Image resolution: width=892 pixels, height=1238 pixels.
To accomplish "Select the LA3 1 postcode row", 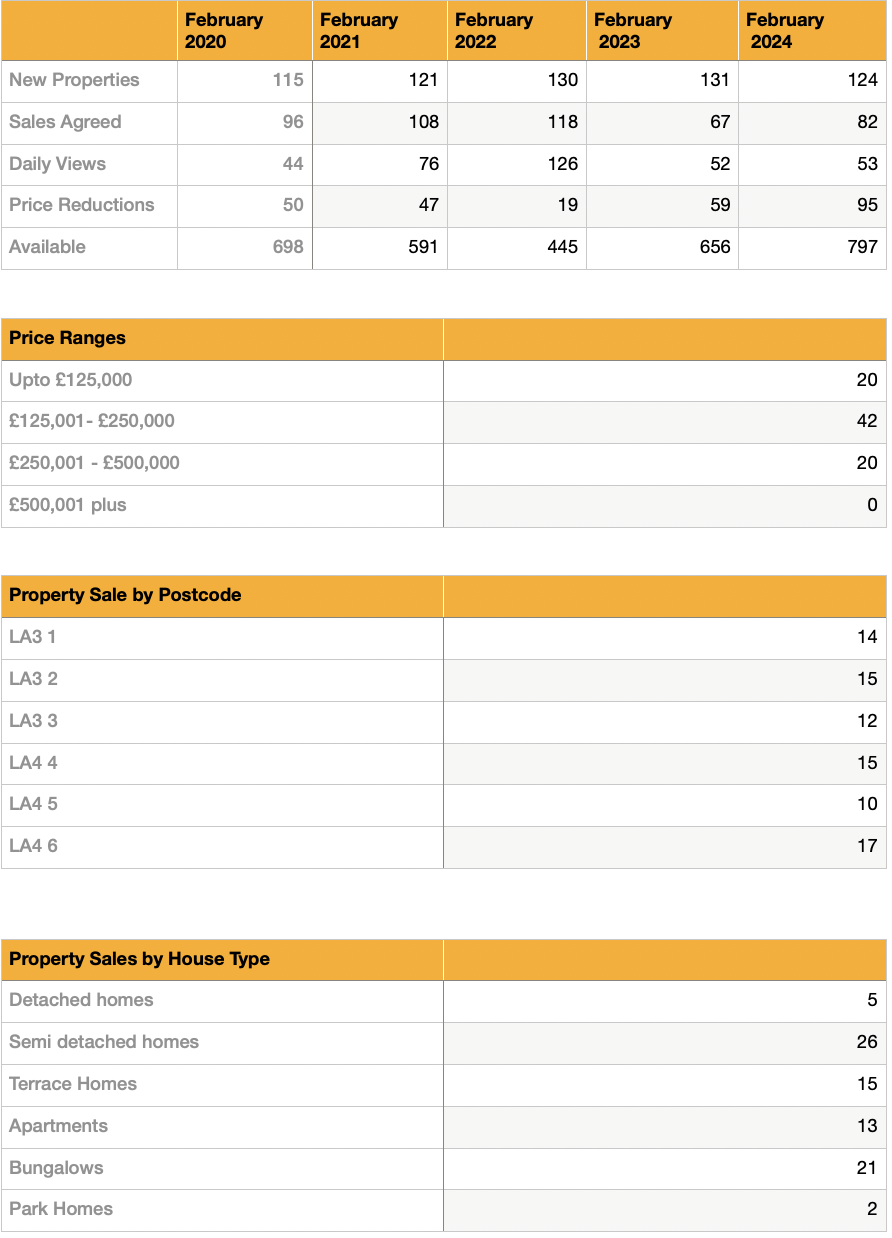I will pos(33,637).
